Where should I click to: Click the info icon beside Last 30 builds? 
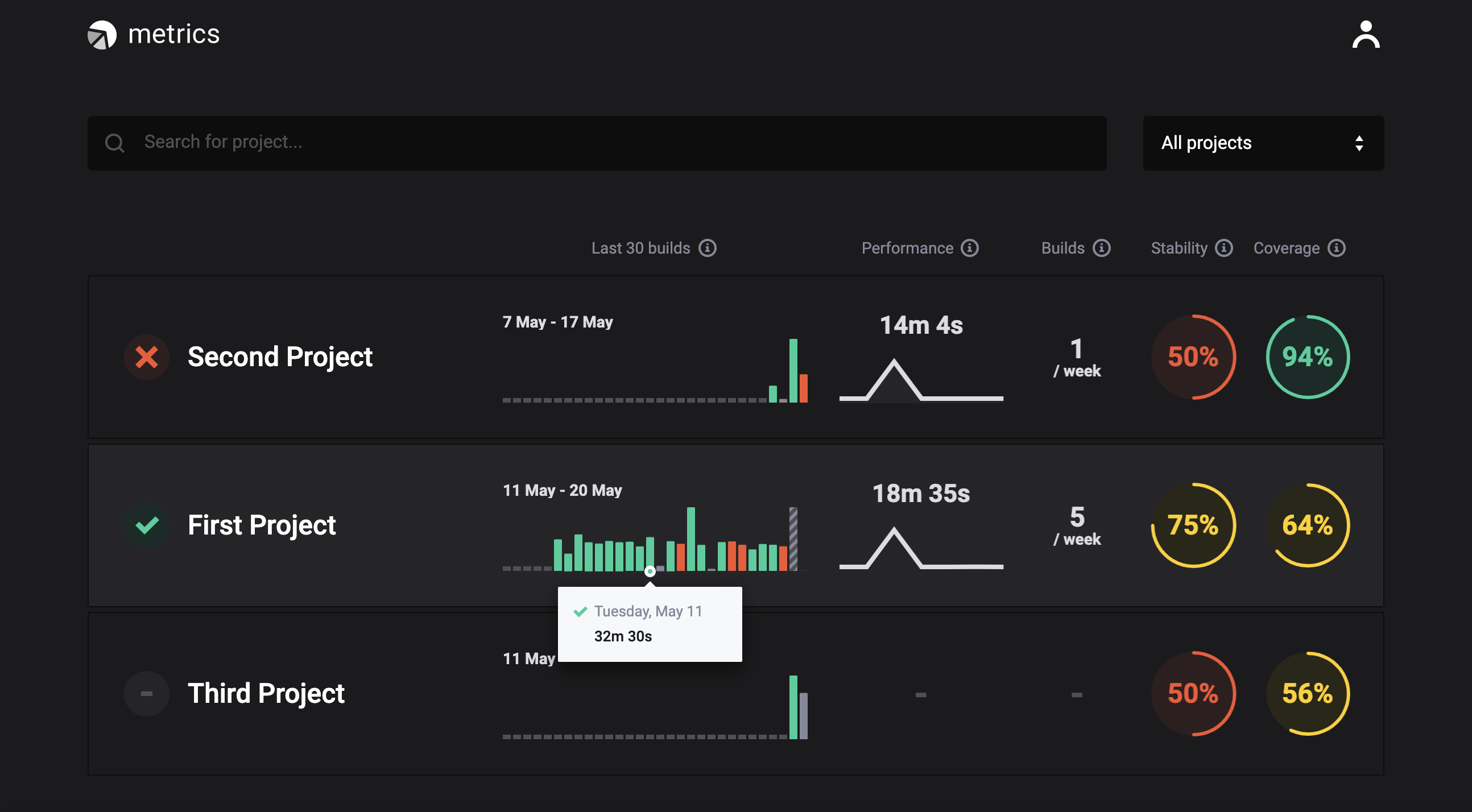click(x=707, y=248)
